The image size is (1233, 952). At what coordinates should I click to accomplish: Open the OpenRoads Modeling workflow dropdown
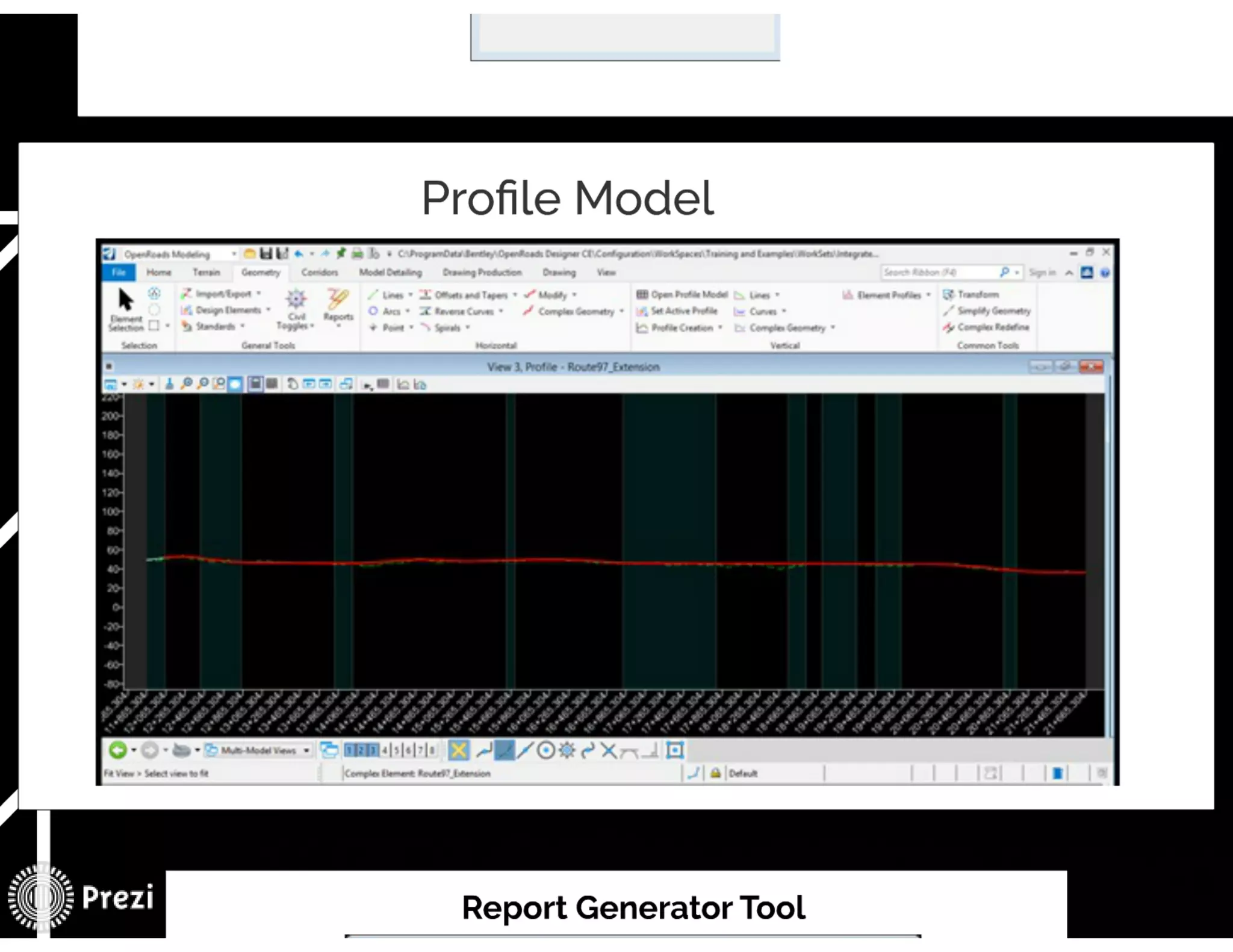[234, 254]
